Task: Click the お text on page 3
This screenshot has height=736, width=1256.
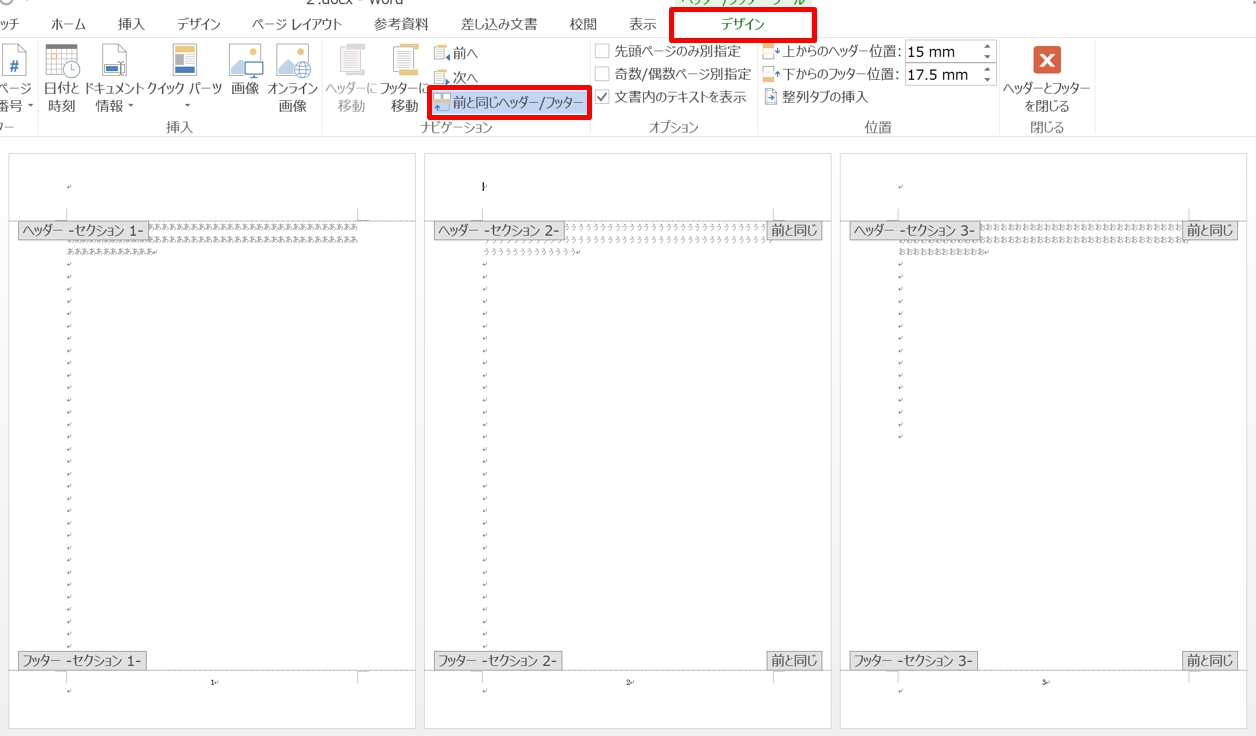Action: 1044,240
